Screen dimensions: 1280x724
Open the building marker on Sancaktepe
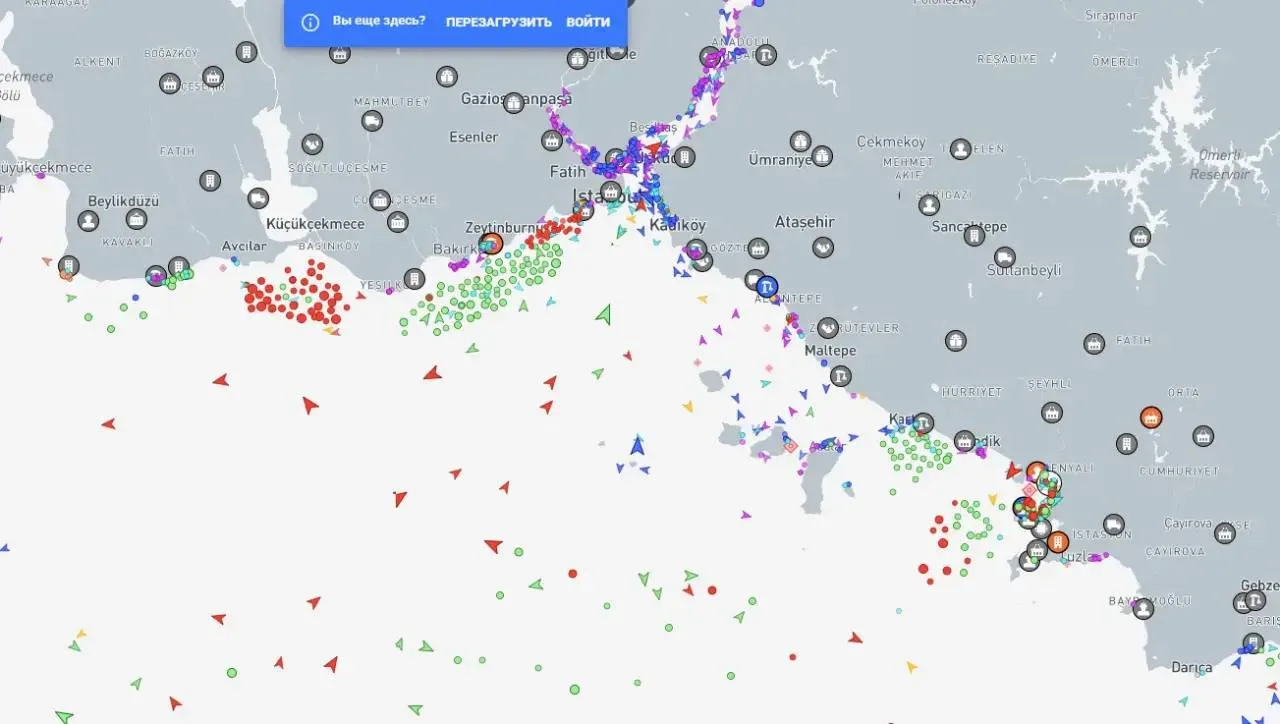click(x=974, y=236)
